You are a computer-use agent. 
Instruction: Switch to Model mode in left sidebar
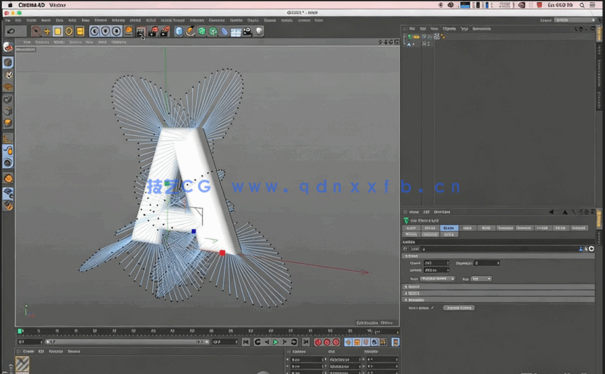click(x=8, y=62)
